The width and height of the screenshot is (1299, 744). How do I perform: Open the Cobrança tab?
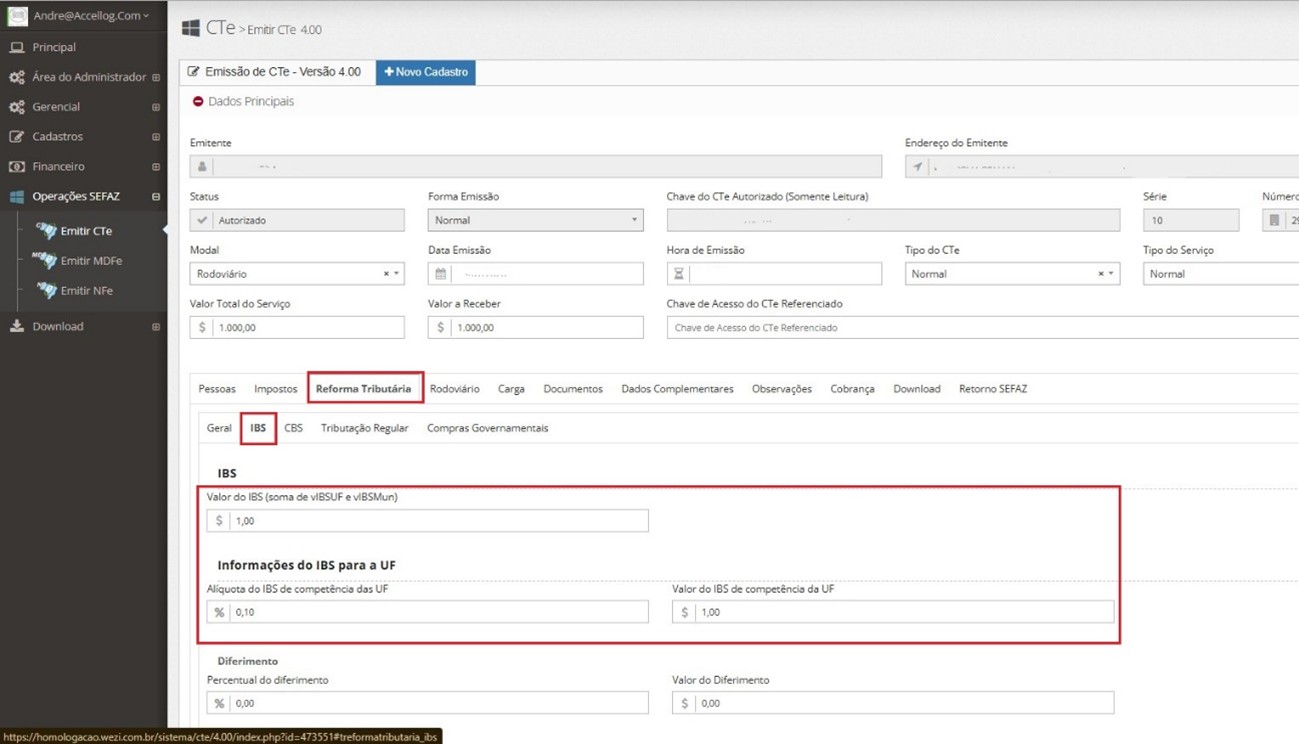pos(852,389)
